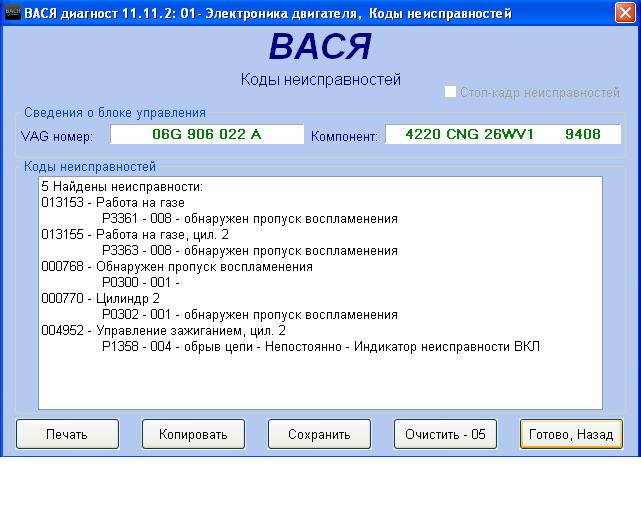Go back with Готово, Назад button
Viewport: 641px width, 512px height.
(571, 434)
